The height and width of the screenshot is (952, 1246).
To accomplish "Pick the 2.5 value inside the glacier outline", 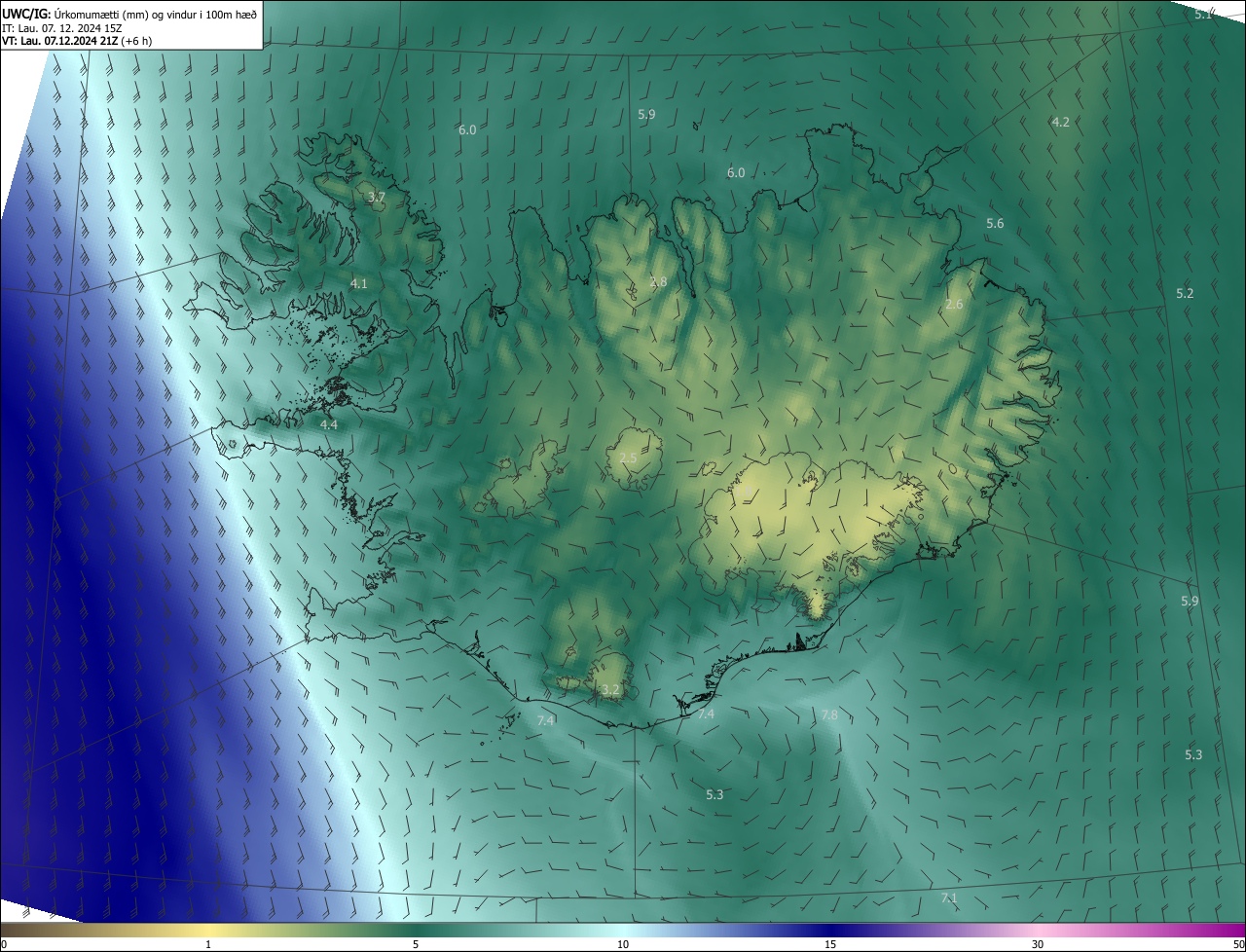I will point(629,458).
